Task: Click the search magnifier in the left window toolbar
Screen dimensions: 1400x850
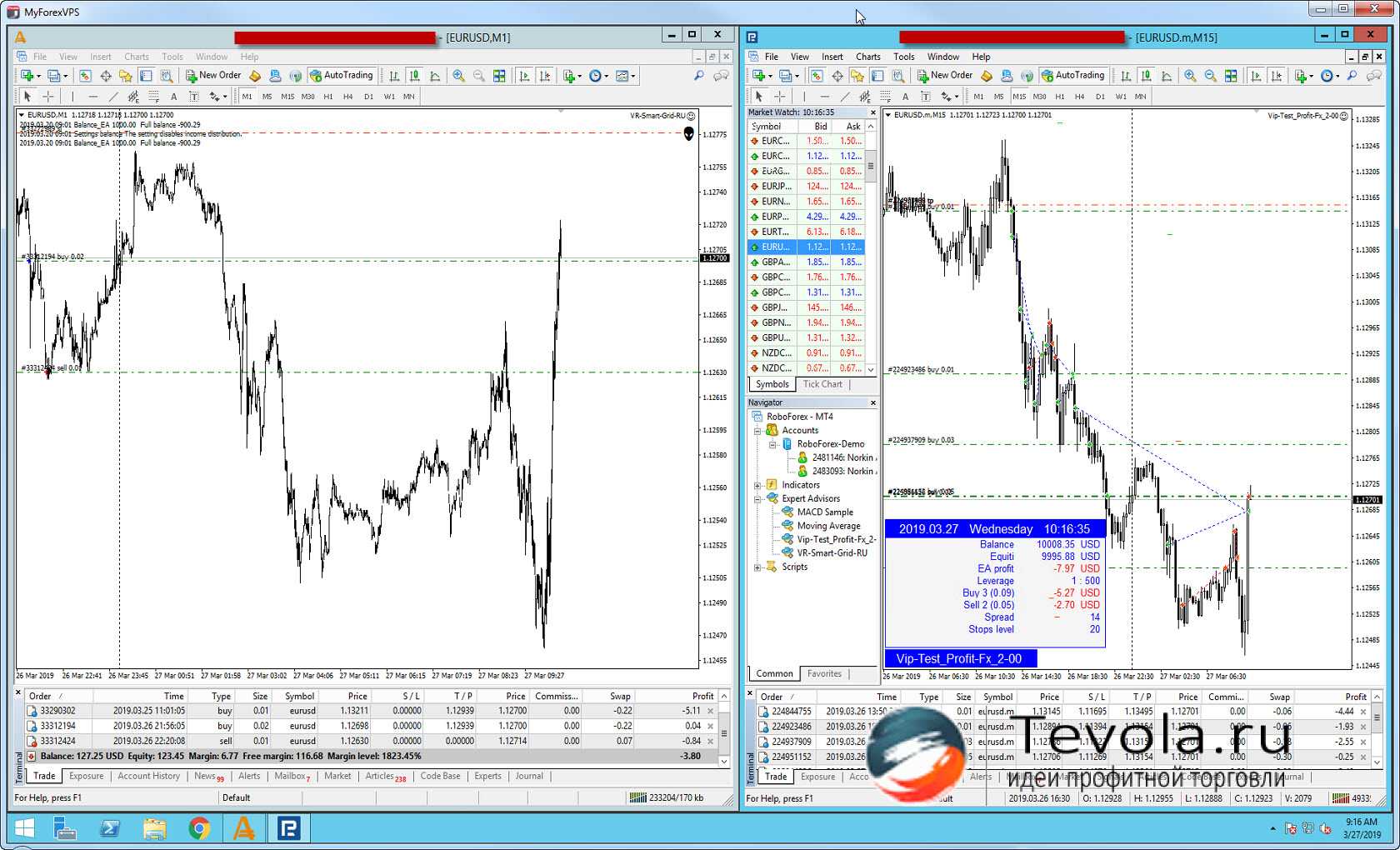Action: click(698, 76)
